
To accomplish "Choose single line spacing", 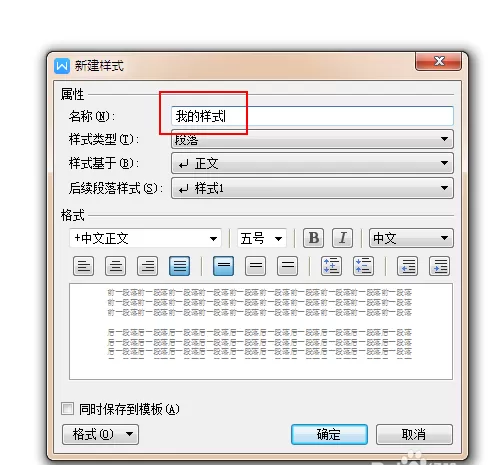I will point(223,266).
